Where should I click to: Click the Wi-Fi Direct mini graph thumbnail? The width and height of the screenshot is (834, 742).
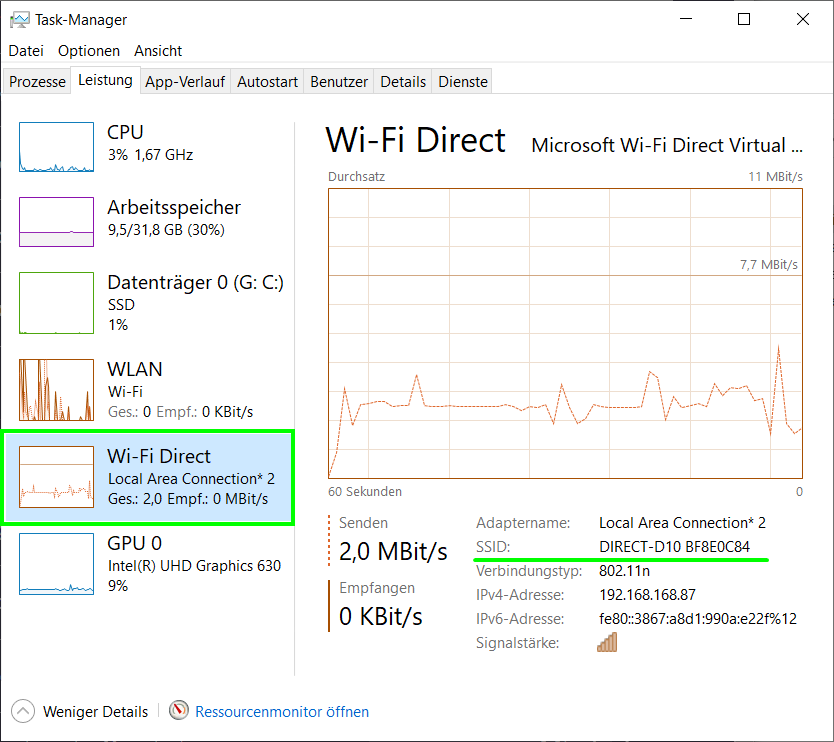(x=56, y=477)
